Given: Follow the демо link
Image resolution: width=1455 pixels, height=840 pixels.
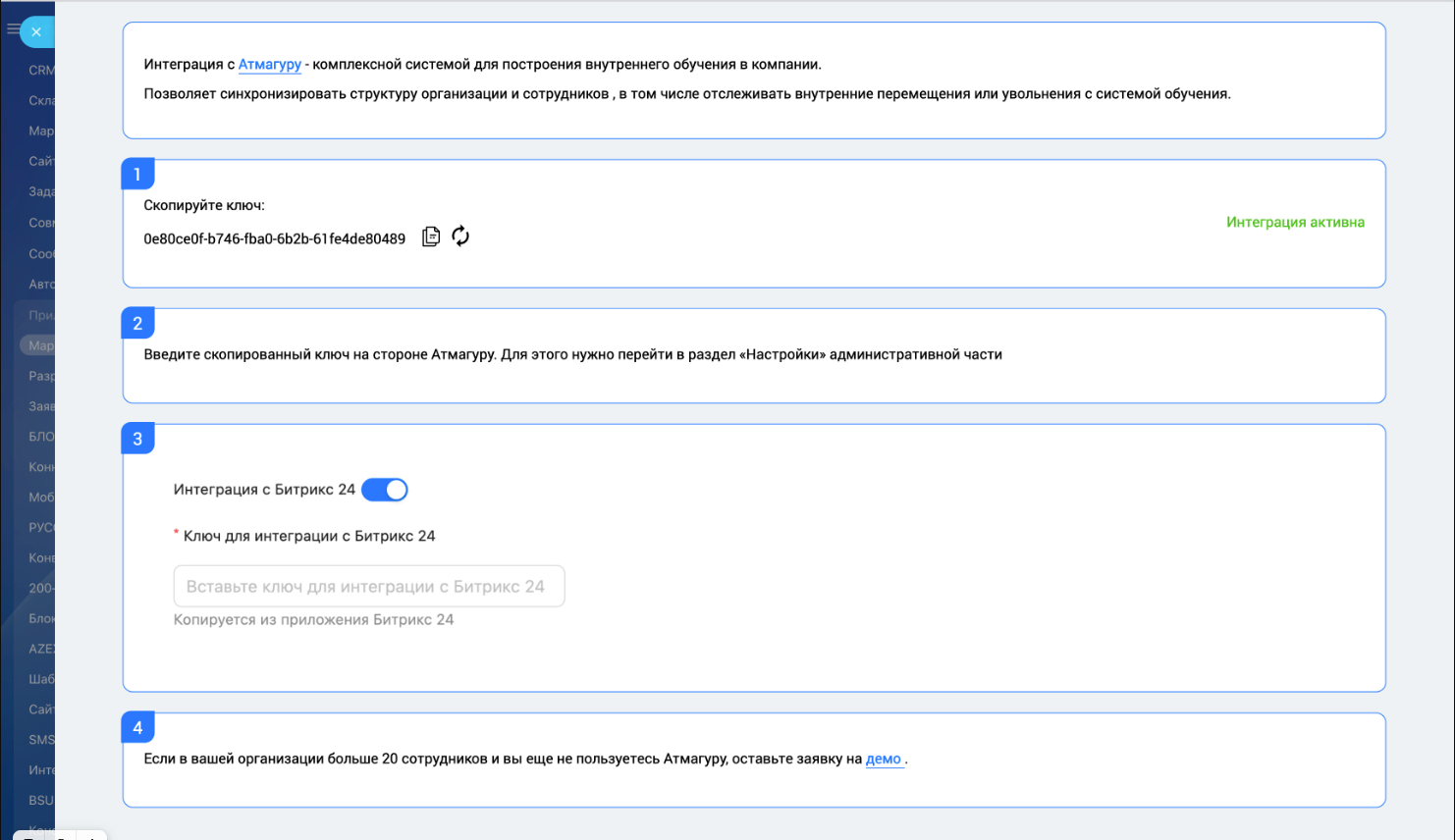Looking at the screenshot, I should 884,759.
